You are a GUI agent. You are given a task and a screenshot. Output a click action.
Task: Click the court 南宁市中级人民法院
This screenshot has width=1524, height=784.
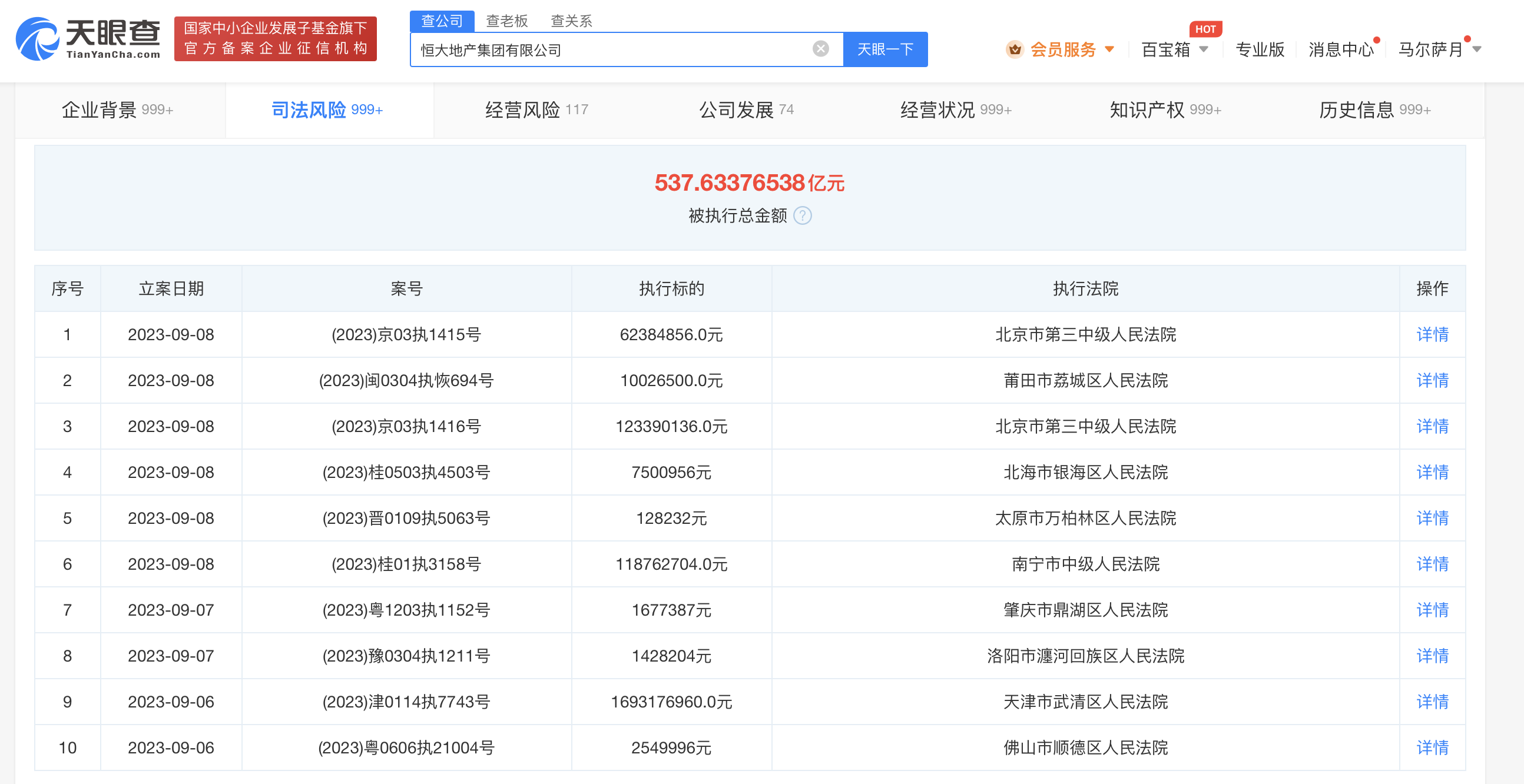[1086, 564]
